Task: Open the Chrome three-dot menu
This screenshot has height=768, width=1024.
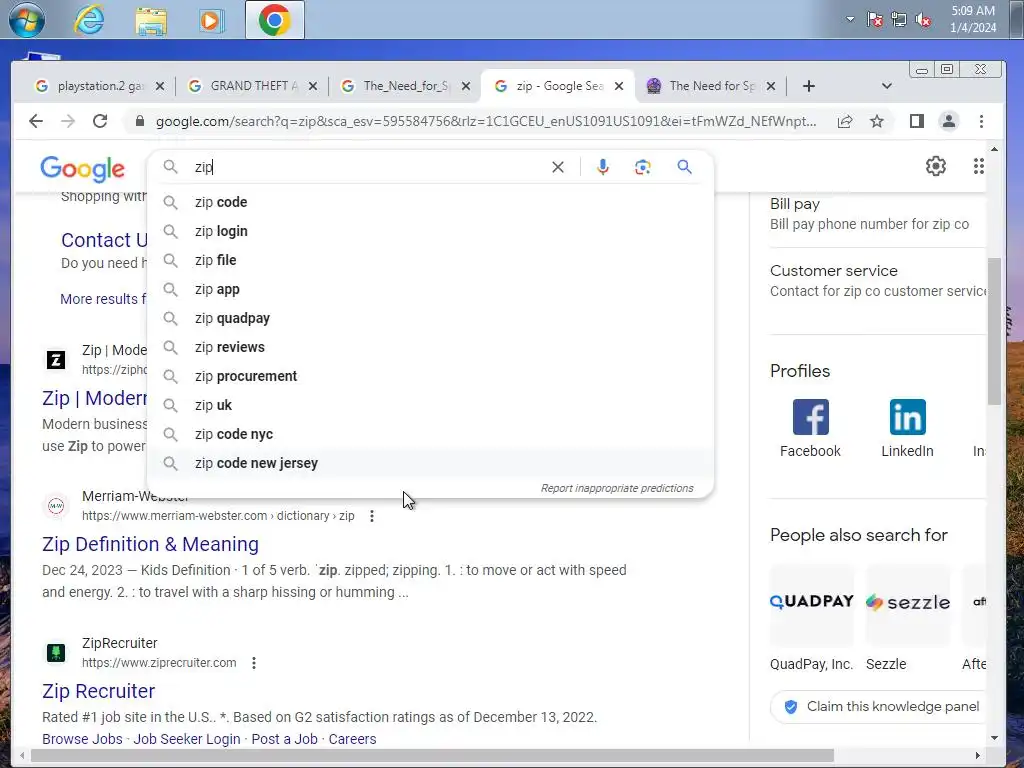Action: coord(981,121)
